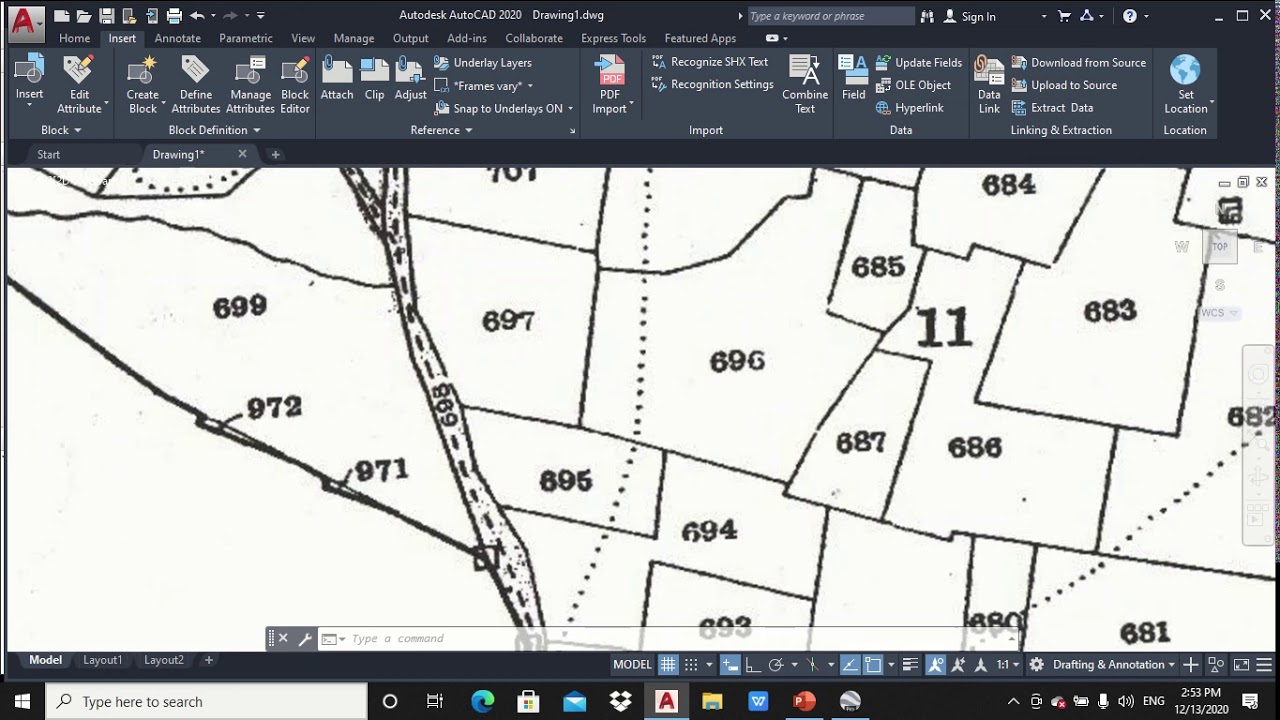Click the Update Fields button

[918, 62]
